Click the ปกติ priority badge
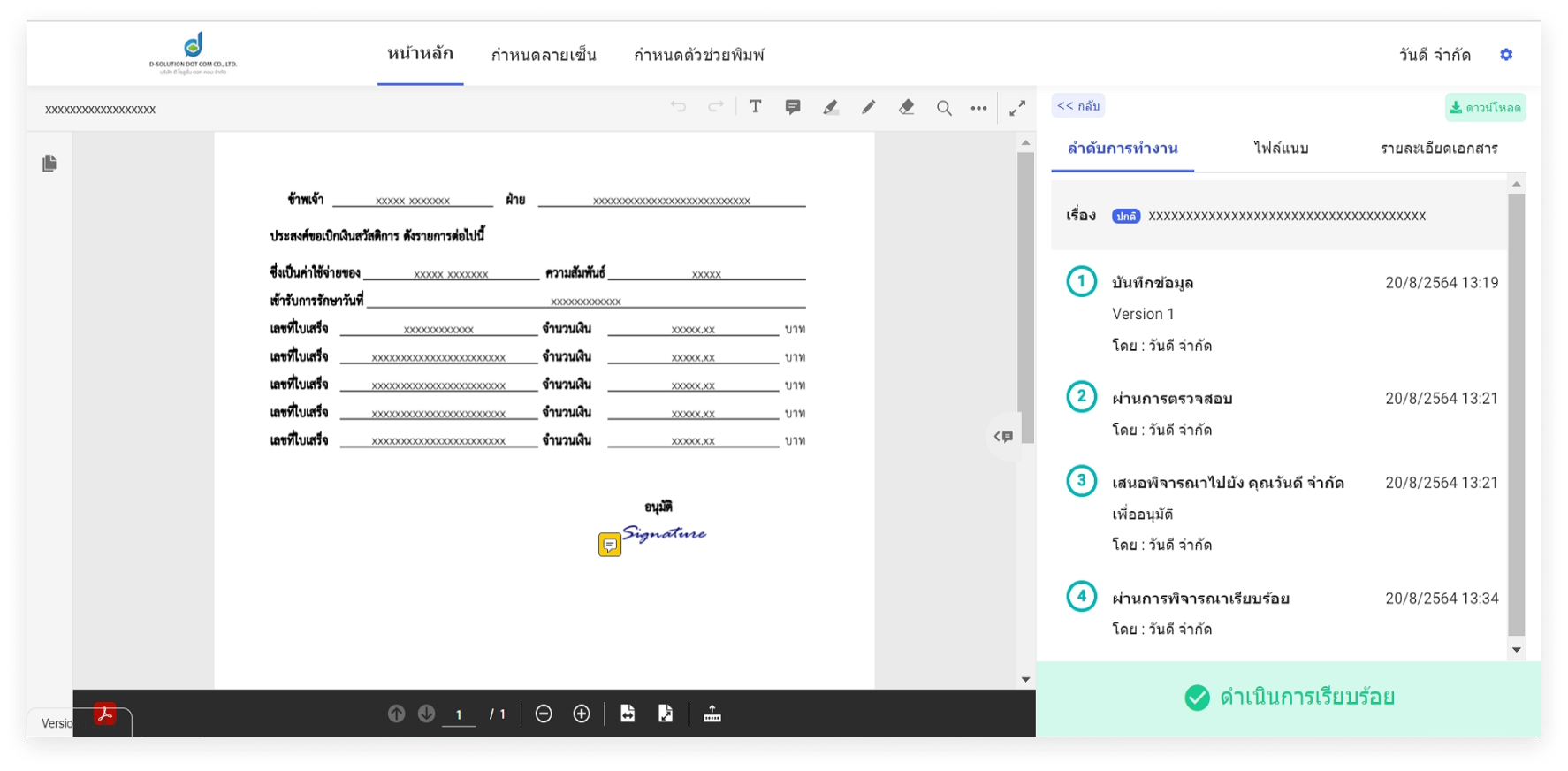Screen dimensions: 1568x771 pyautogui.click(x=1126, y=216)
